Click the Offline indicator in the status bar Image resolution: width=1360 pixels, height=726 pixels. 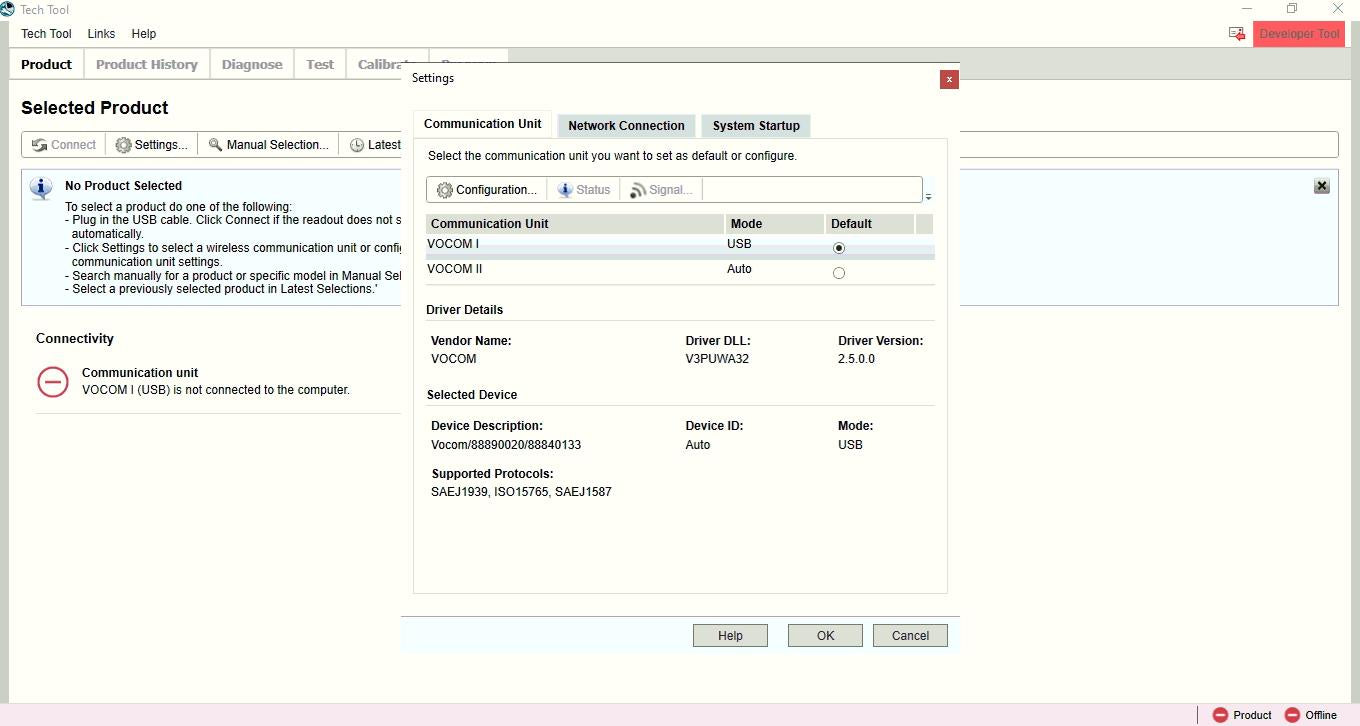pos(1293,715)
